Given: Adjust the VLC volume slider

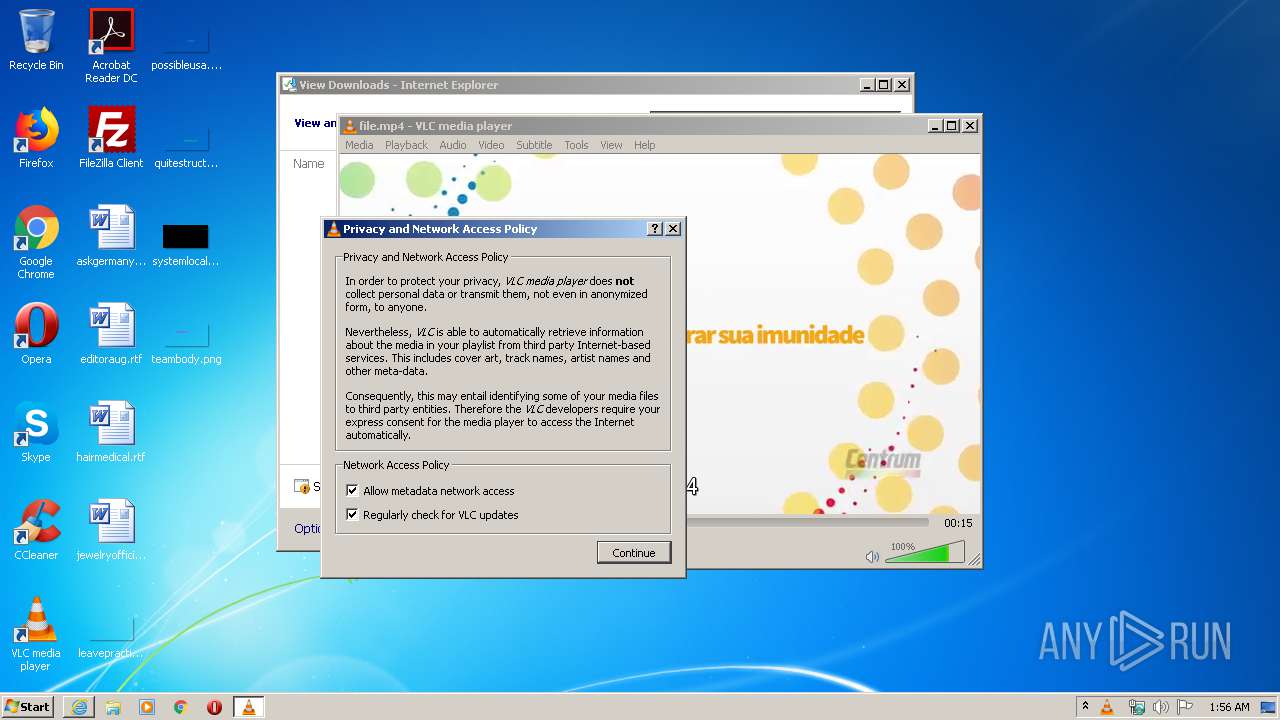Looking at the screenshot, I should point(925,553).
